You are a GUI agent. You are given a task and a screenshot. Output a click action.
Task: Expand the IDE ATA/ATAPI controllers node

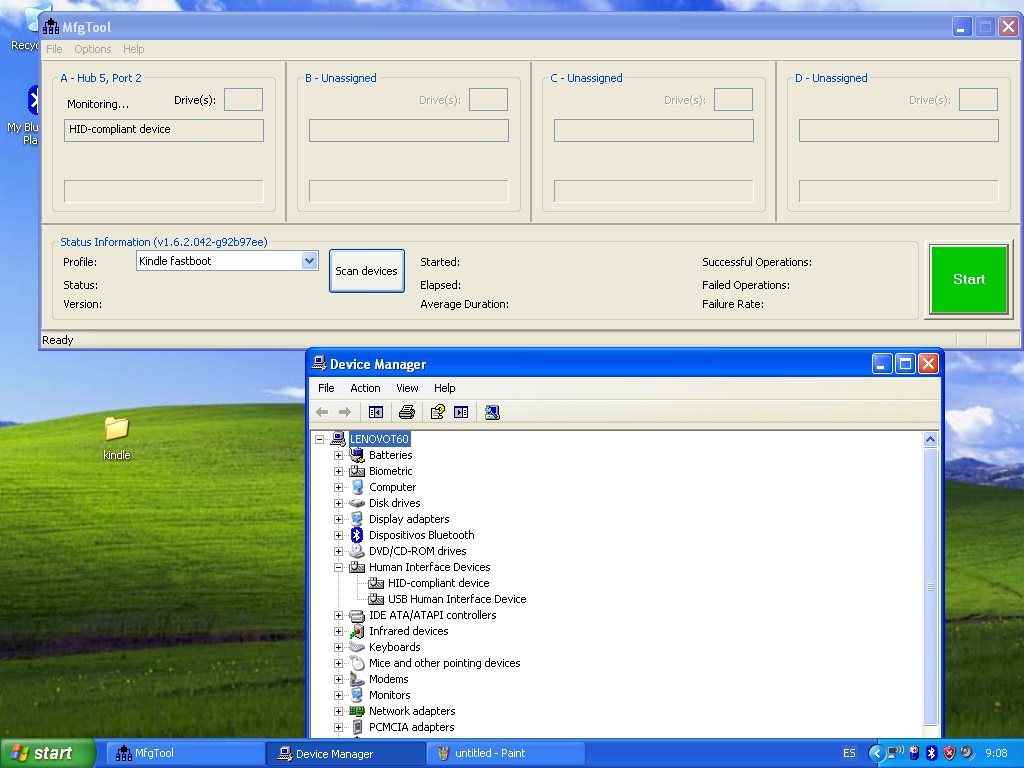[x=338, y=615]
